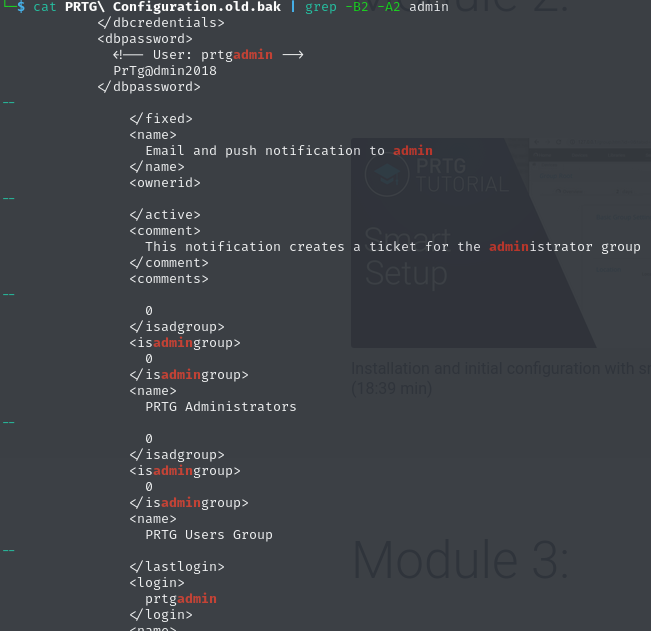Click the '</dbpassword>' closing tag
Viewport: 651px width, 631px height.
point(149,87)
